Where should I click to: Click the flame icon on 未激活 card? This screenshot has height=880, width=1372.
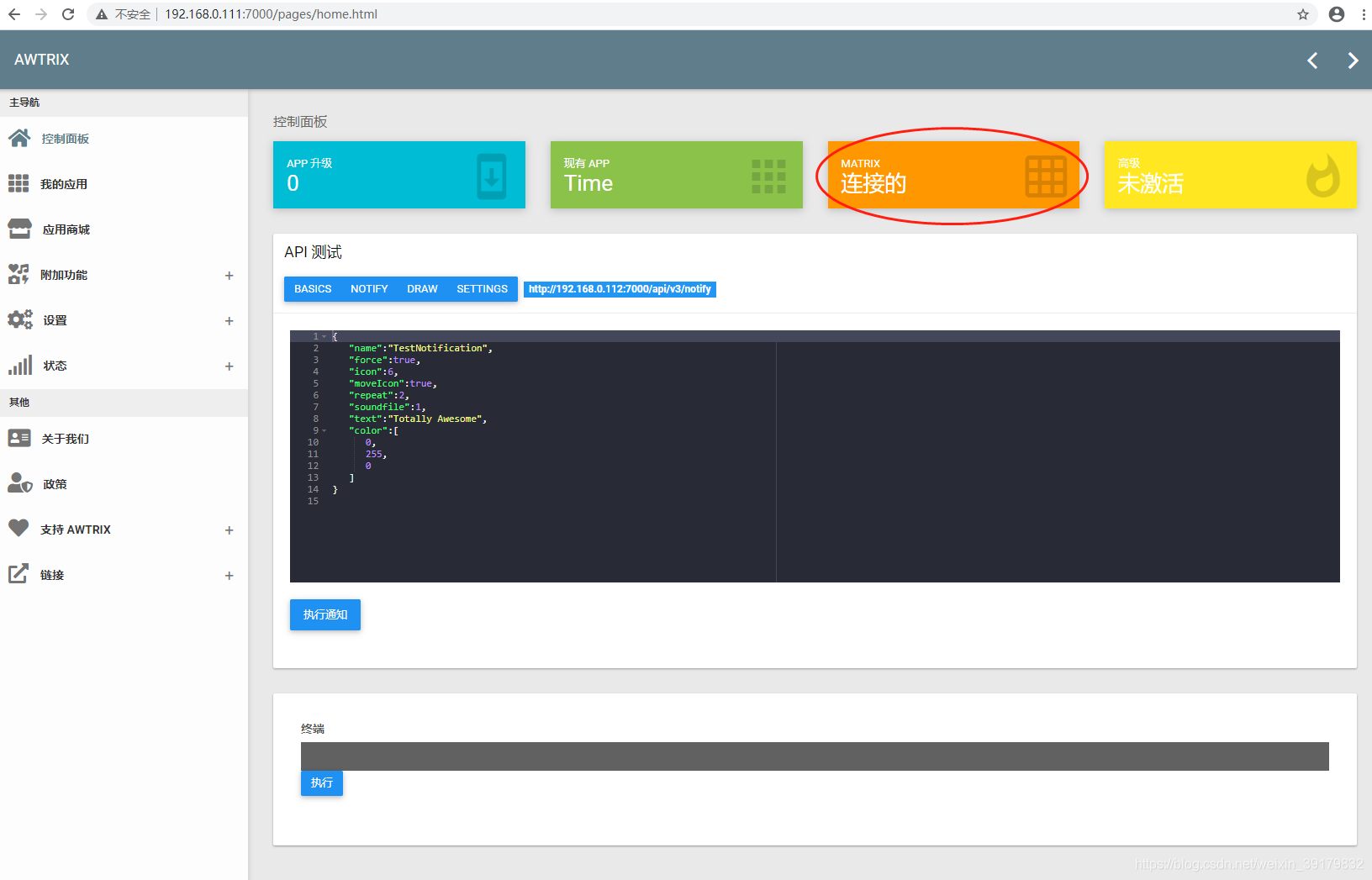(1323, 176)
